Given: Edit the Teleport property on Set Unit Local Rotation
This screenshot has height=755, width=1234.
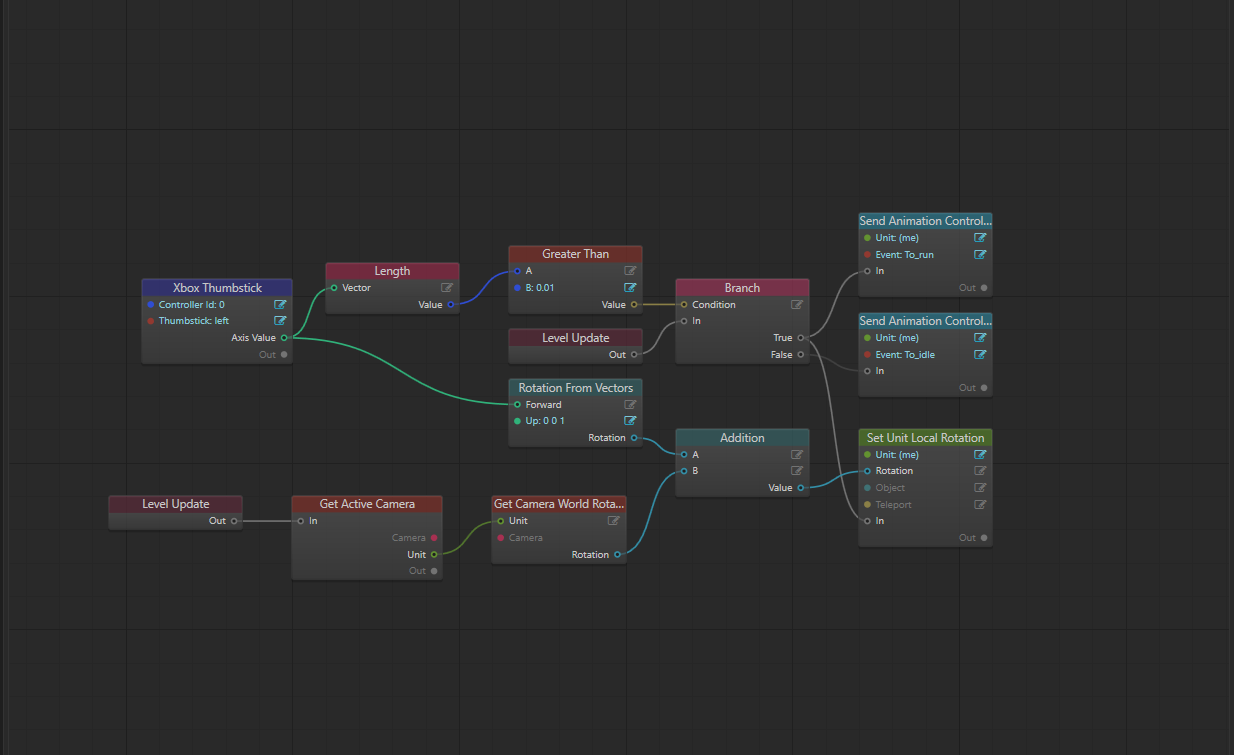Looking at the screenshot, I should click(x=980, y=504).
